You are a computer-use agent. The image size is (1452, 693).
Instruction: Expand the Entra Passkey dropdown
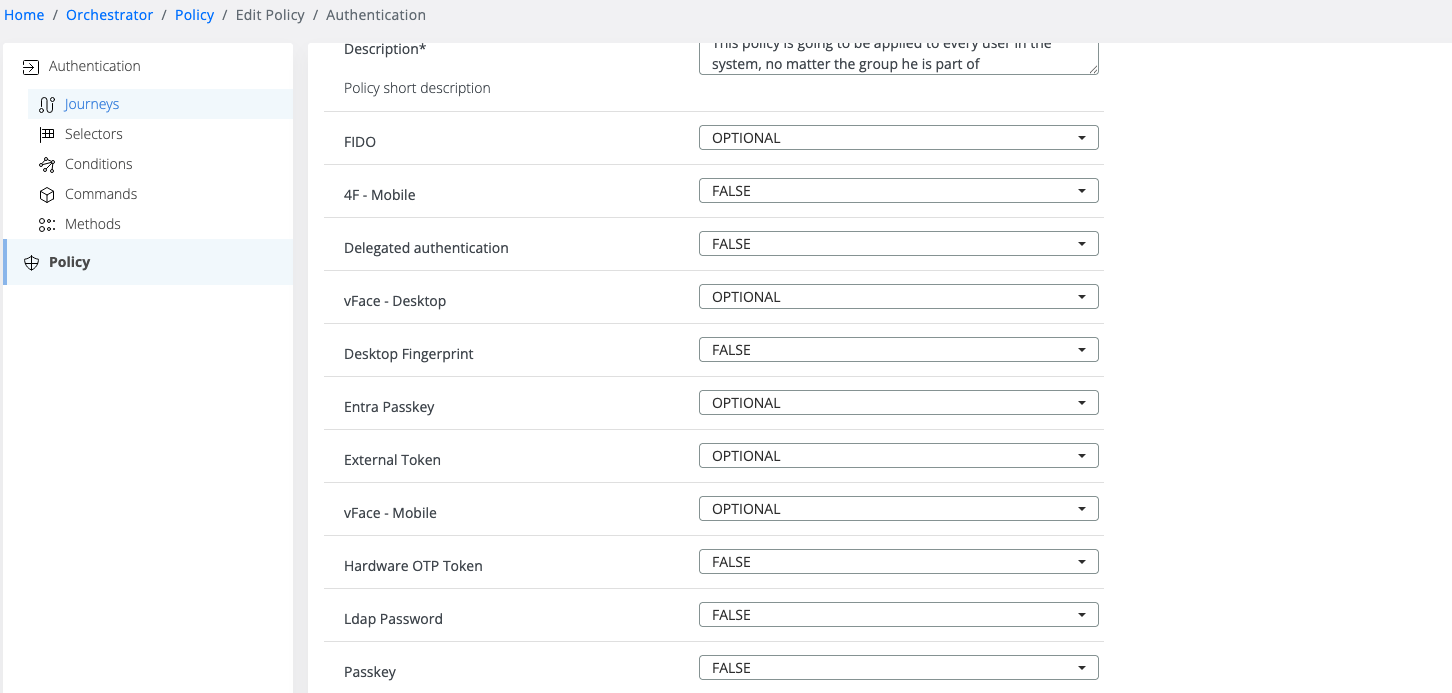coord(898,403)
